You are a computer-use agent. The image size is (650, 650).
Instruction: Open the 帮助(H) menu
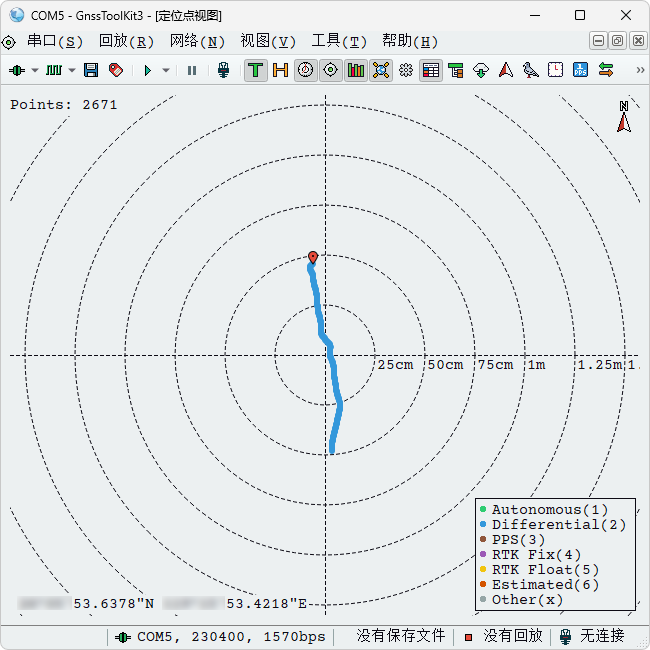coord(410,41)
